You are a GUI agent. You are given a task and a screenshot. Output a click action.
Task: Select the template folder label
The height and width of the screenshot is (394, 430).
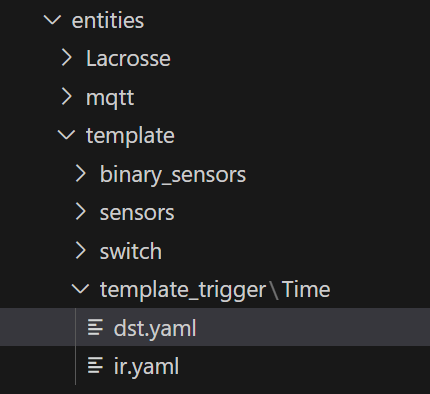pos(130,136)
